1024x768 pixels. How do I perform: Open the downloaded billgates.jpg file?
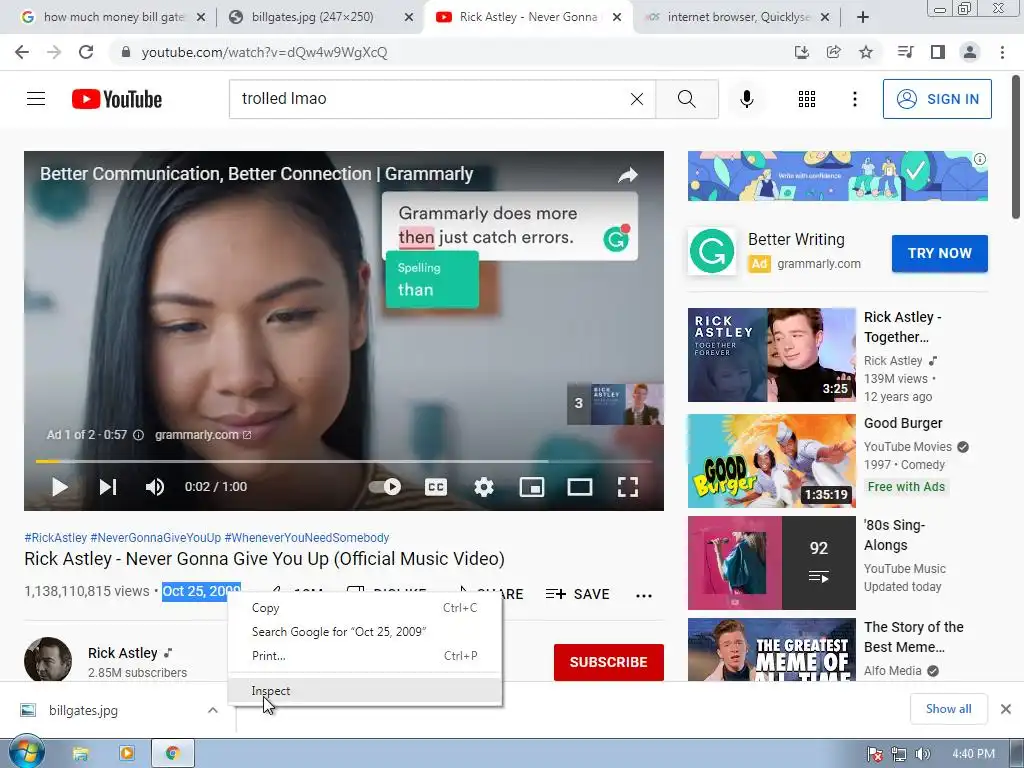coord(83,711)
